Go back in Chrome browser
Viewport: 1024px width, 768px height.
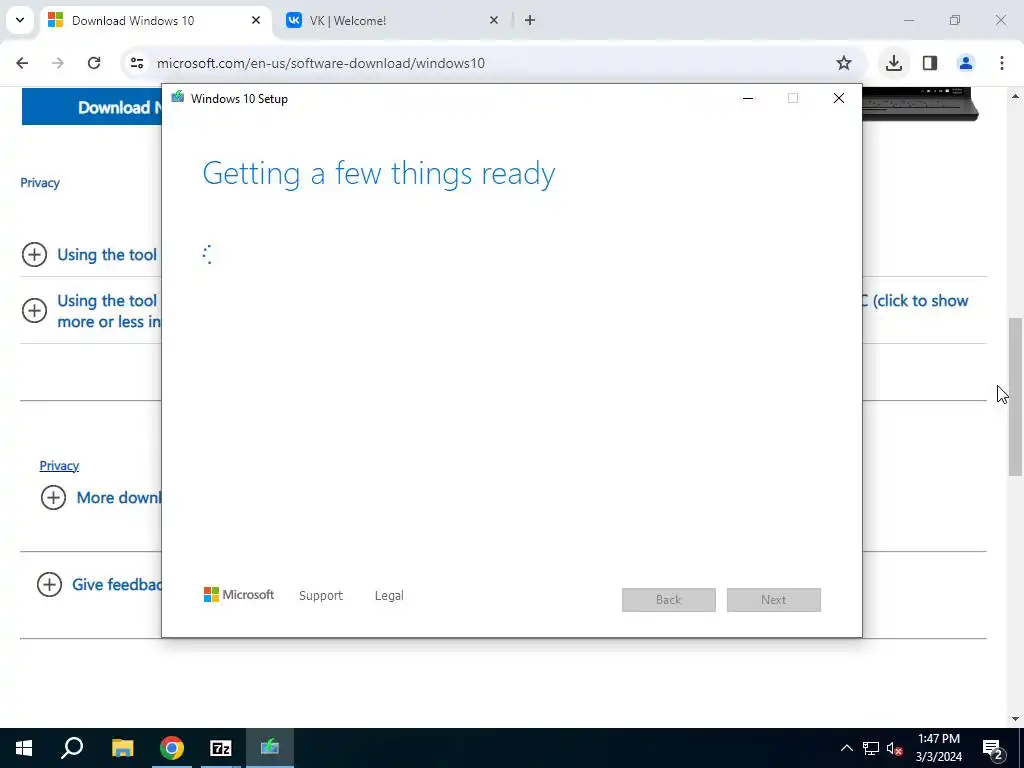[x=22, y=63]
